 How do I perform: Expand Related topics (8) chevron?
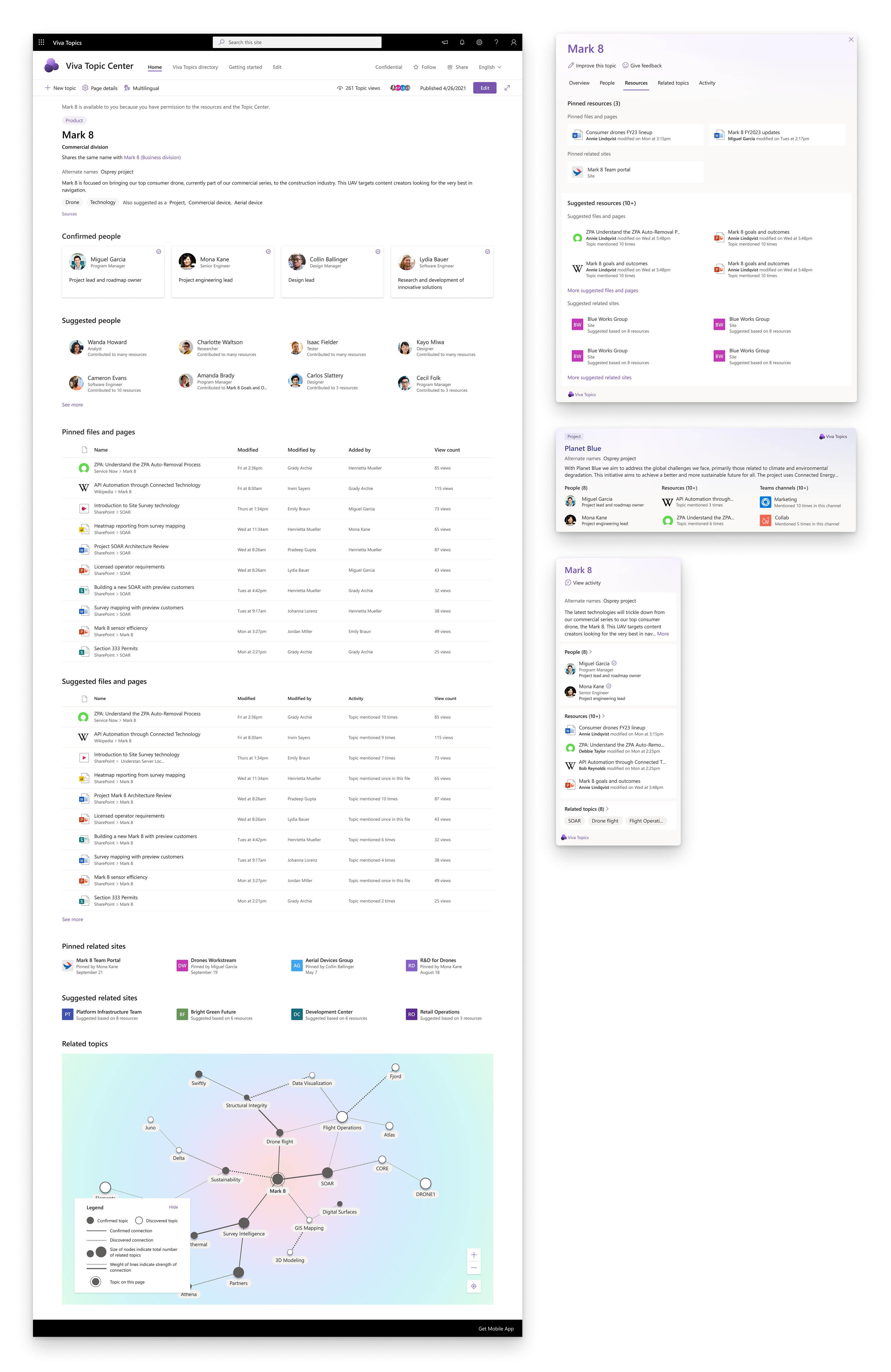[x=607, y=809]
